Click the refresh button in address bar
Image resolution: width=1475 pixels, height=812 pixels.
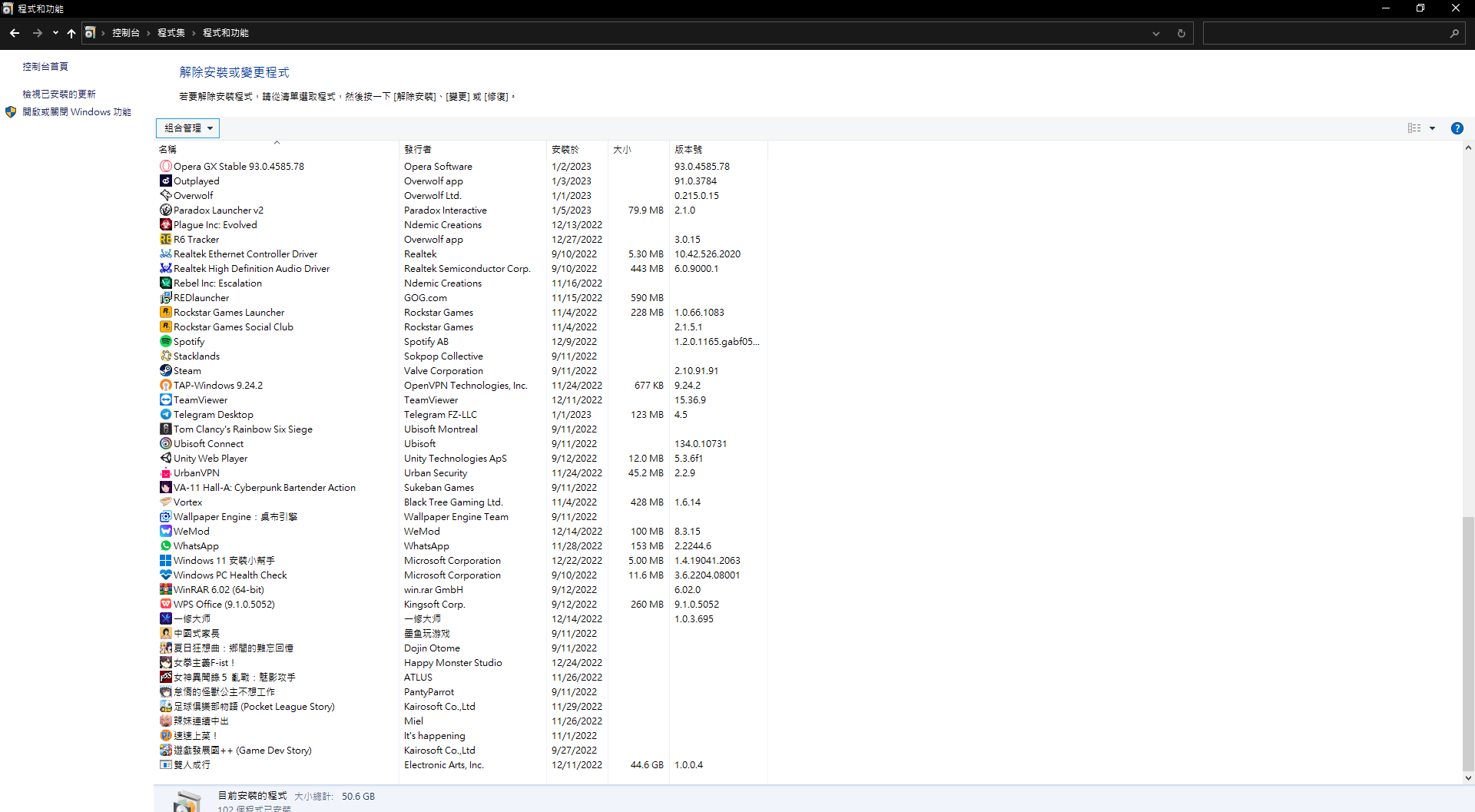pos(1182,33)
